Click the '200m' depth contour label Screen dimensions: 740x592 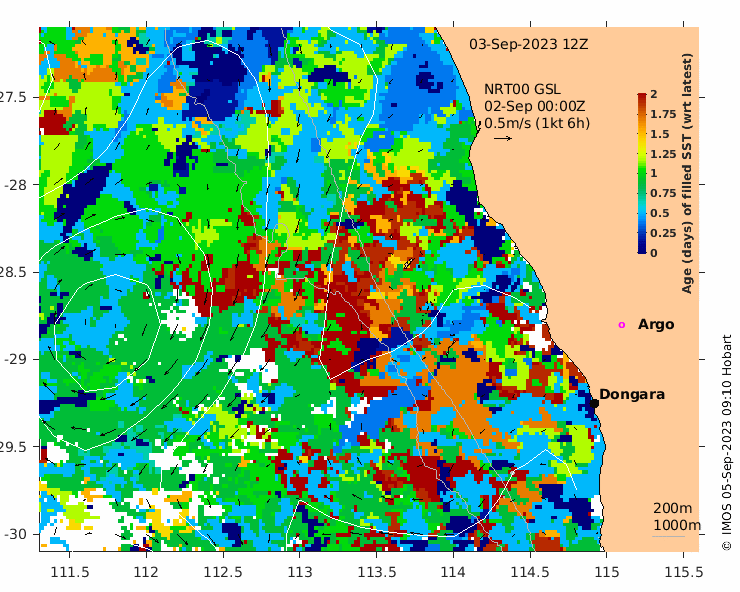[x=673, y=508]
